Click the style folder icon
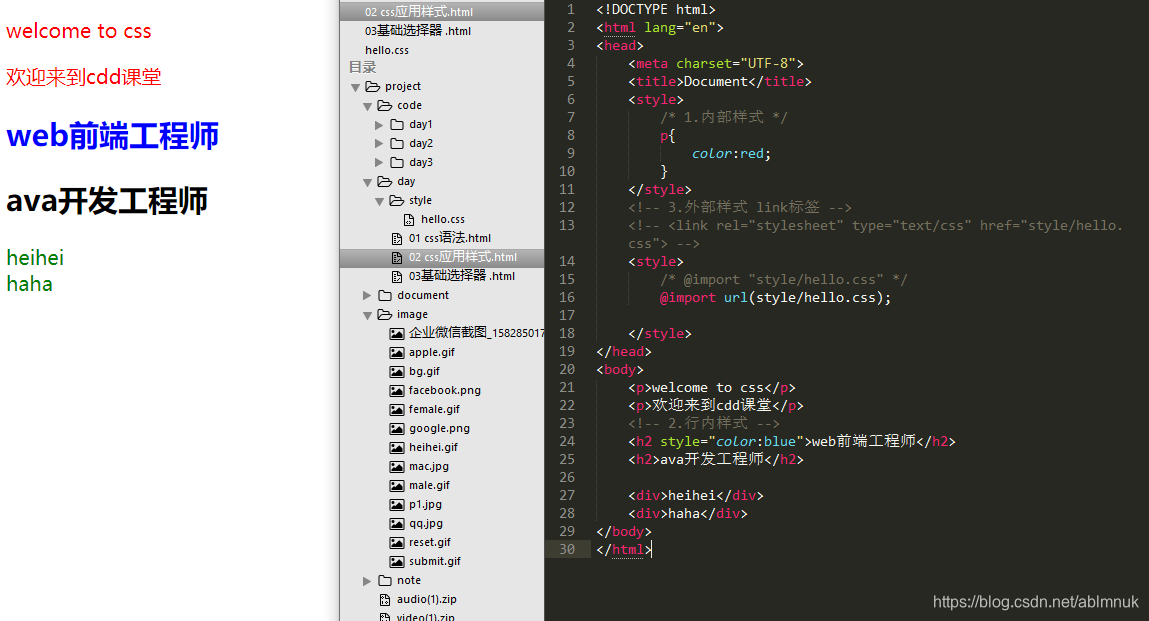Viewport: 1149px width, 621px height. pyautogui.click(x=396, y=200)
